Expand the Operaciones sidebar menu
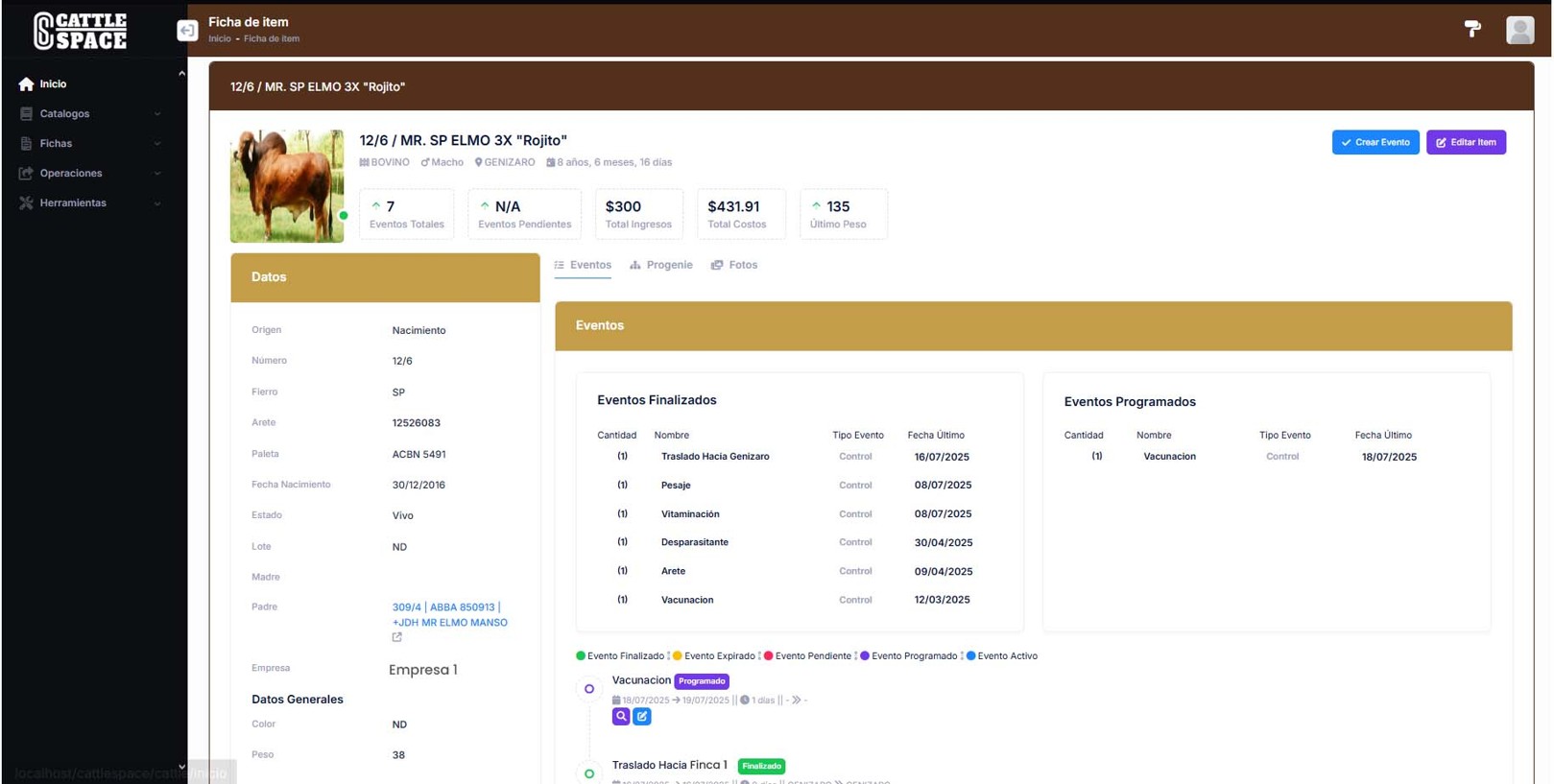 71,174
